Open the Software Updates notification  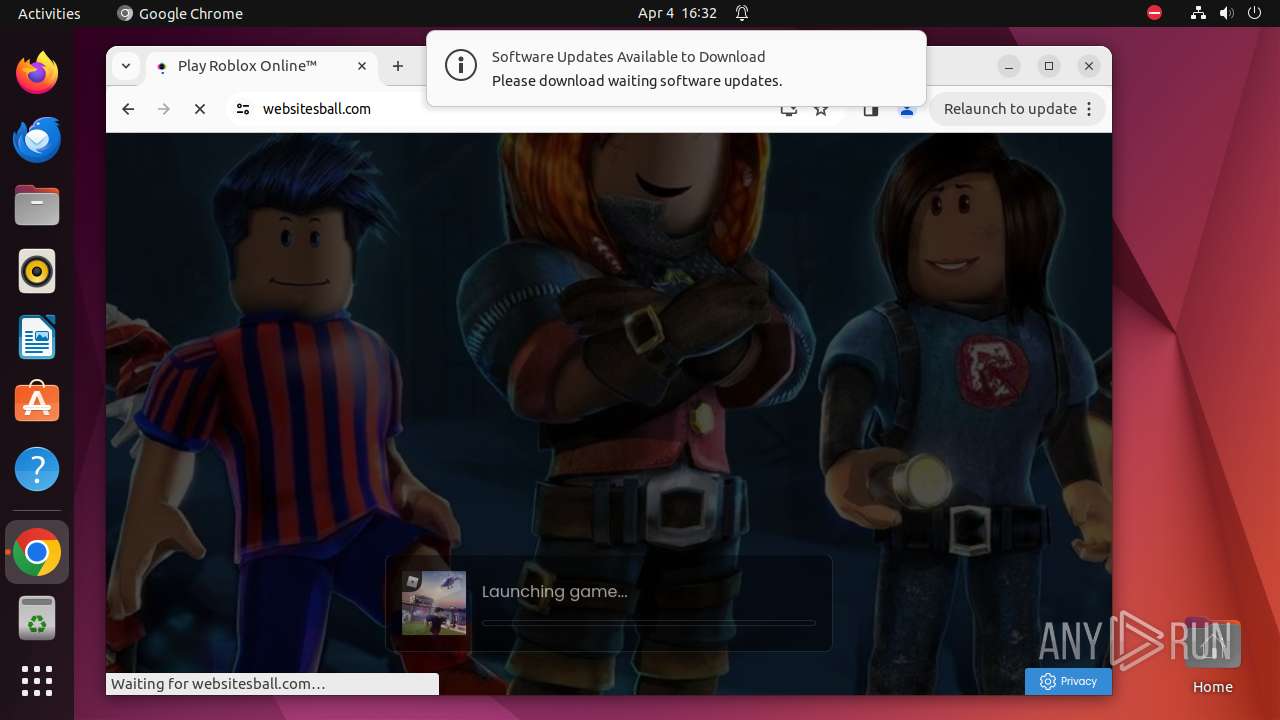tap(676, 68)
